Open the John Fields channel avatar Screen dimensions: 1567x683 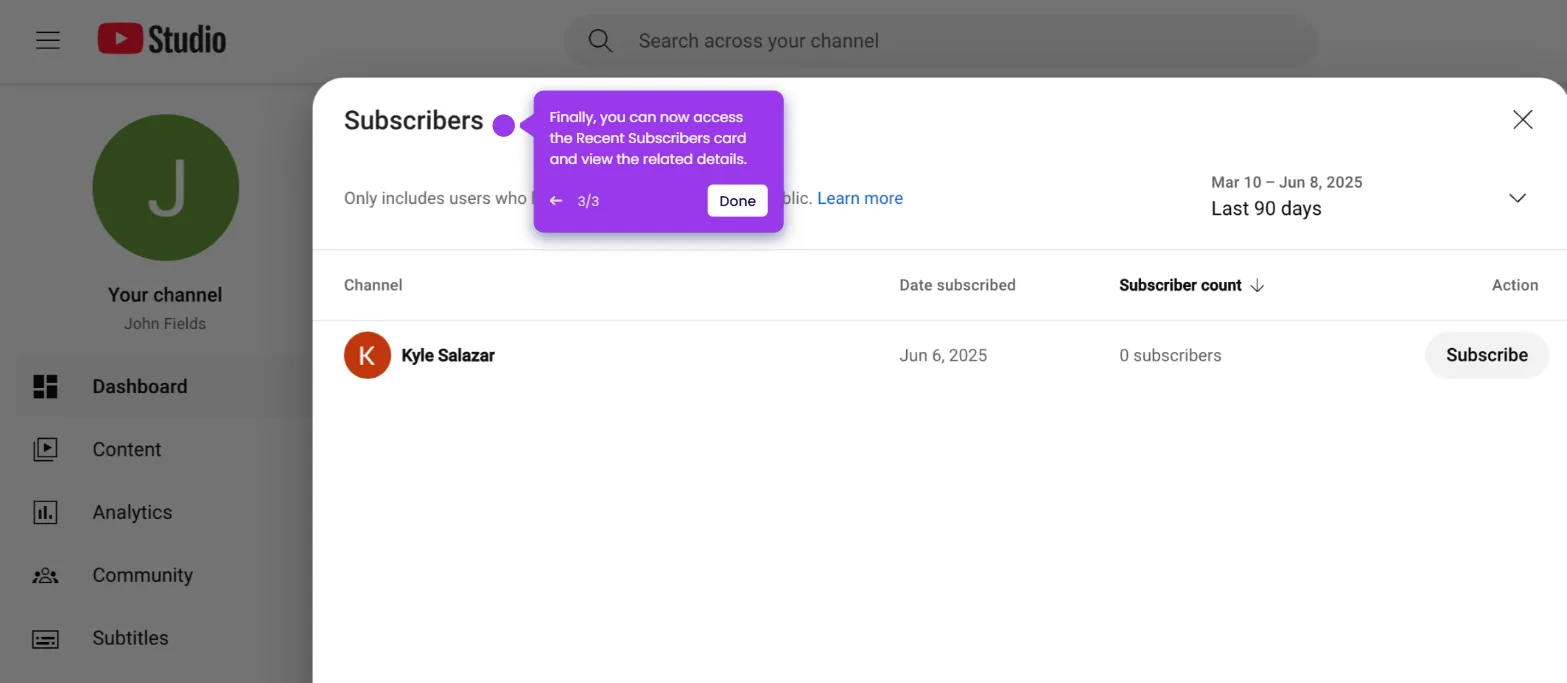(165, 188)
